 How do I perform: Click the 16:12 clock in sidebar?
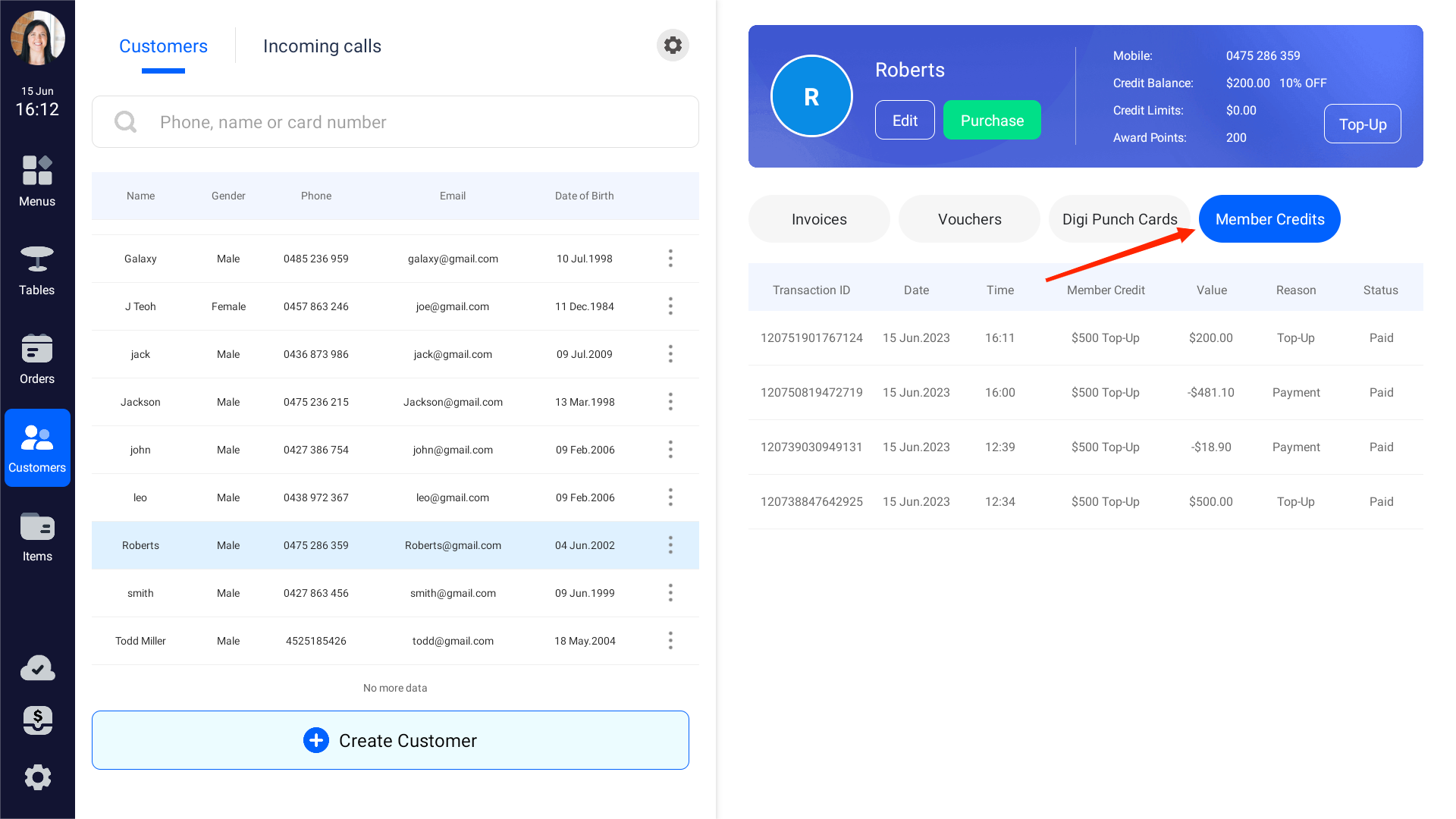(x=37, y=109)
